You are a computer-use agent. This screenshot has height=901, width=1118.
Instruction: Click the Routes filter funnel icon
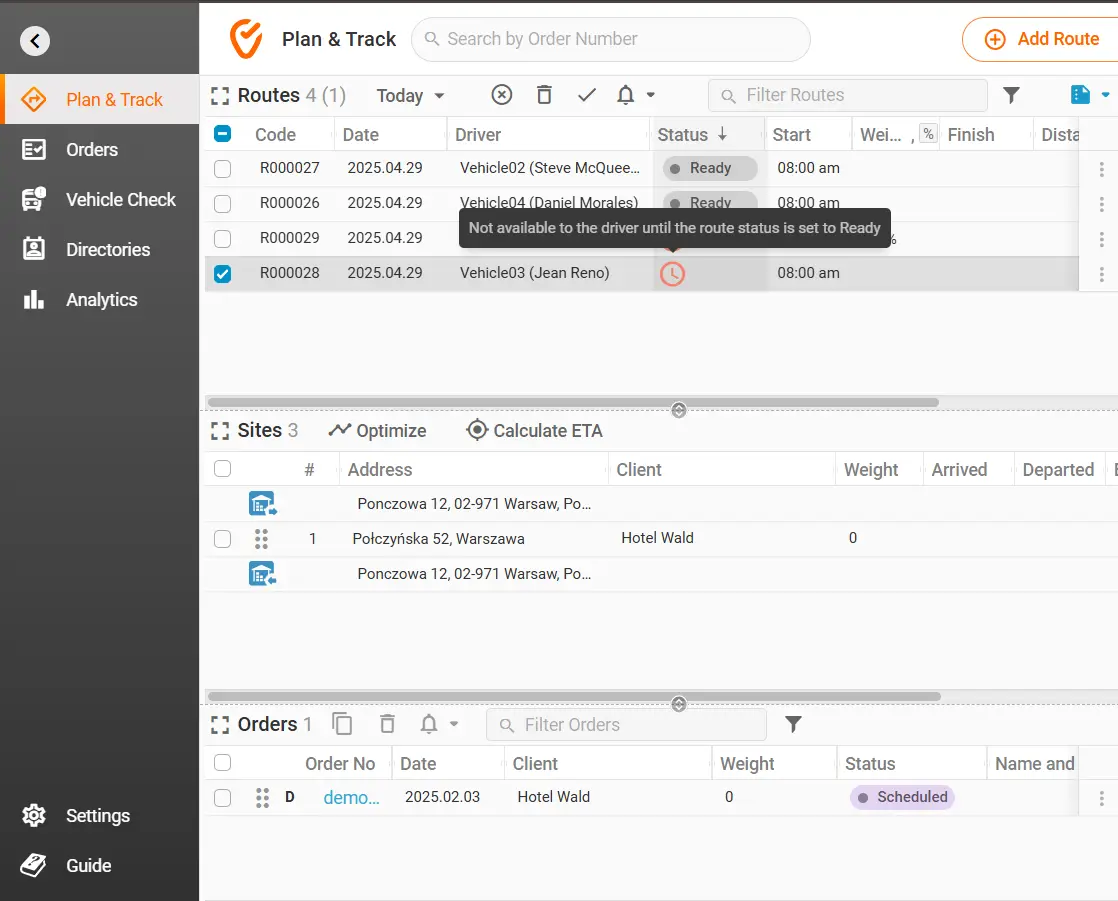(x=1011, y=95)
